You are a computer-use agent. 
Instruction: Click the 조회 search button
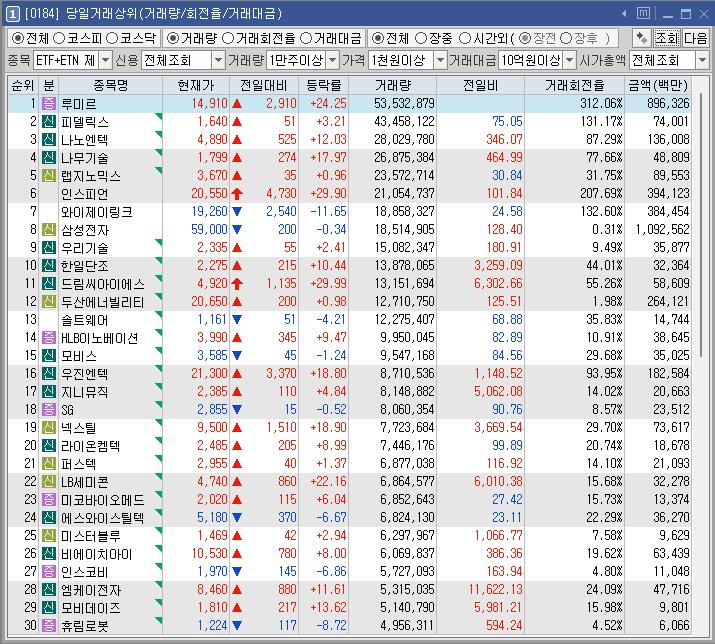(667, 38)
